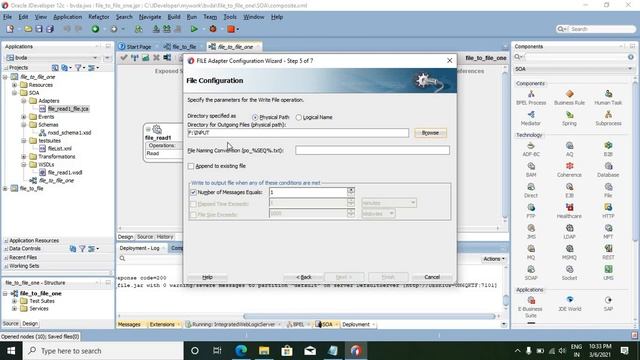Click the Help button in wizard
Screen dimensions: 640x360
[207, 277]
